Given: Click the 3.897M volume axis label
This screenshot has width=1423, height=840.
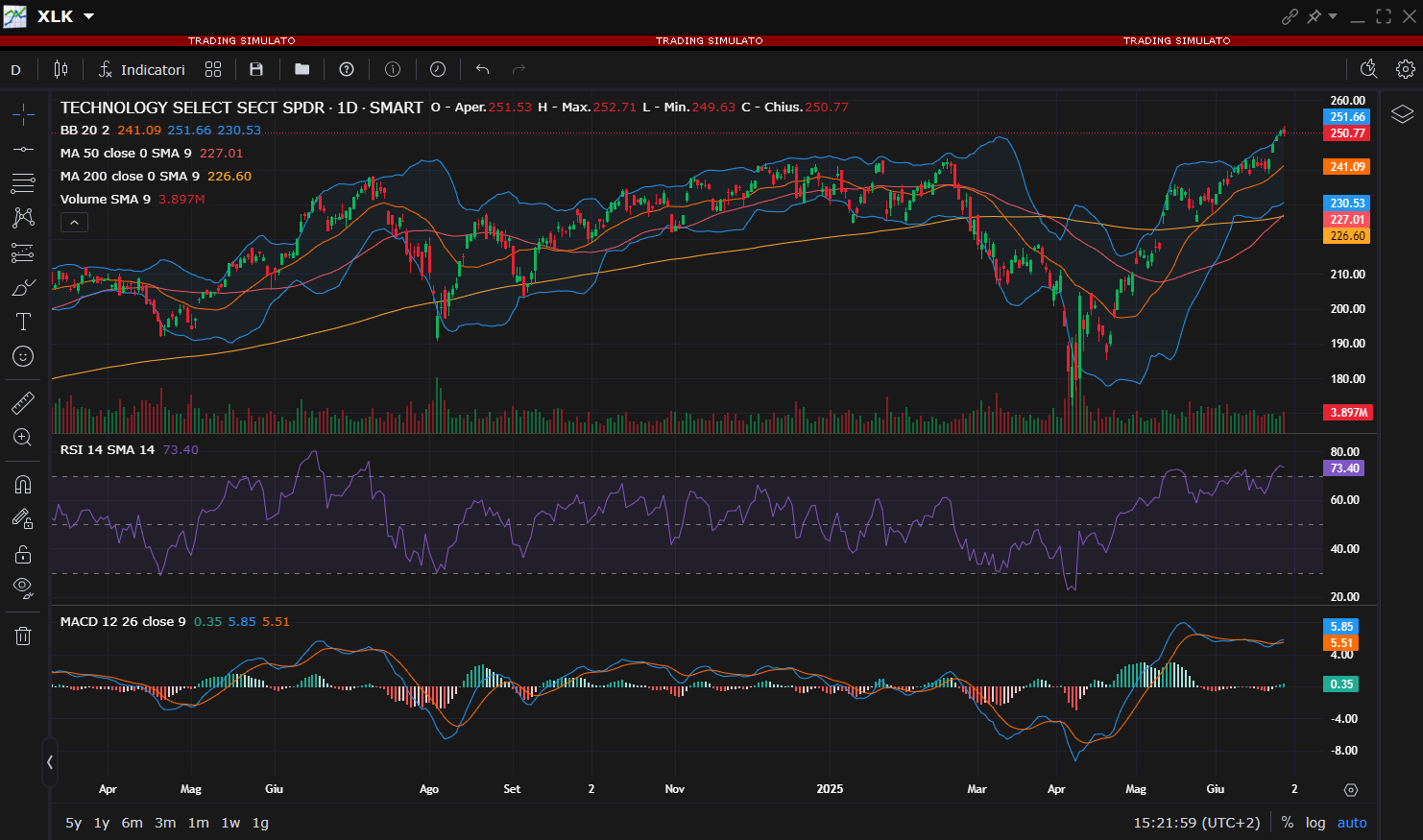Looking at the screenshot, I should click(1348, 413).
